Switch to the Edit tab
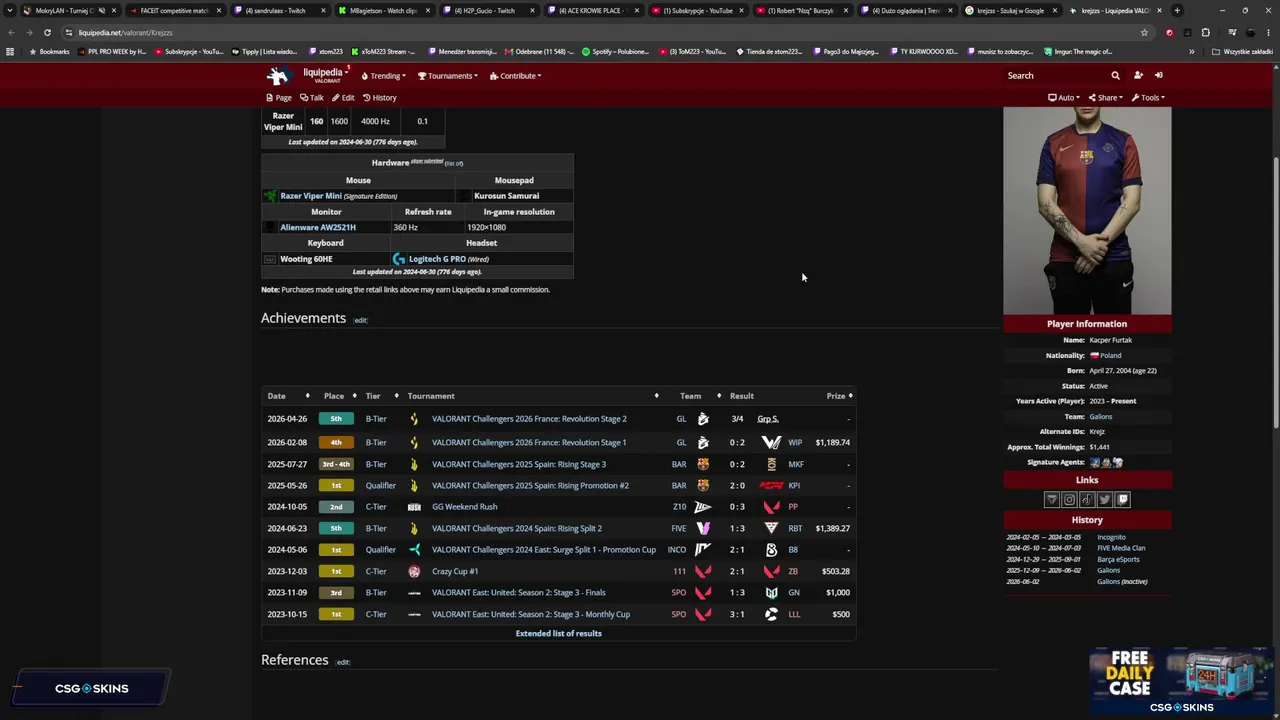 click(x=343, y=98)
